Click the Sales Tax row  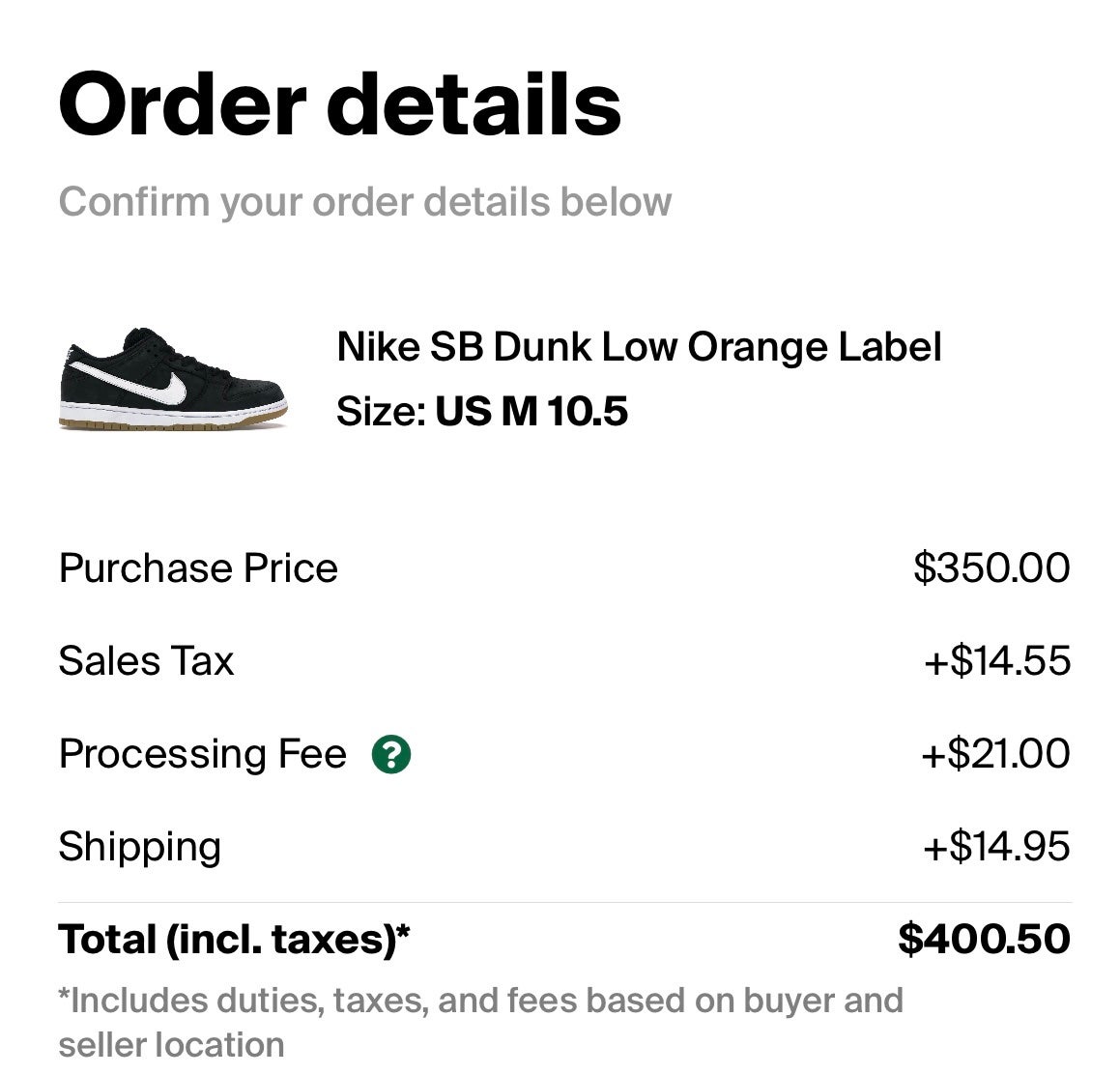tap(147, 662)
